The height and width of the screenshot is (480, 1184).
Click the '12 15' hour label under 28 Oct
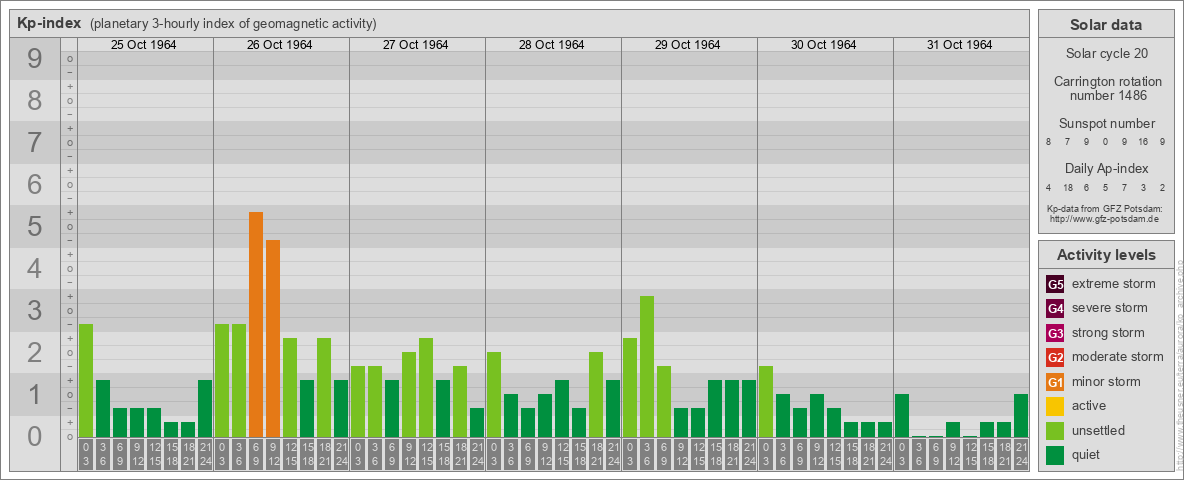(x=562, y=455)
